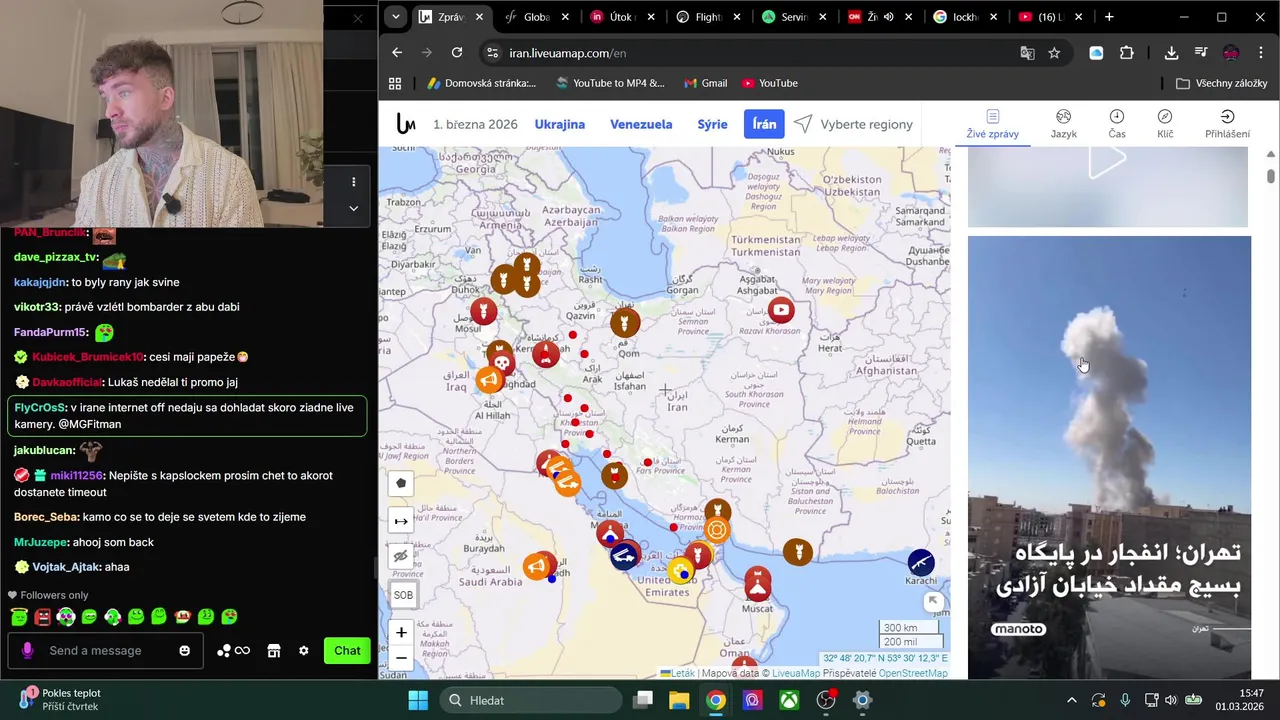
Task: Expand the chevron under stream options
Action: point(353,208)
